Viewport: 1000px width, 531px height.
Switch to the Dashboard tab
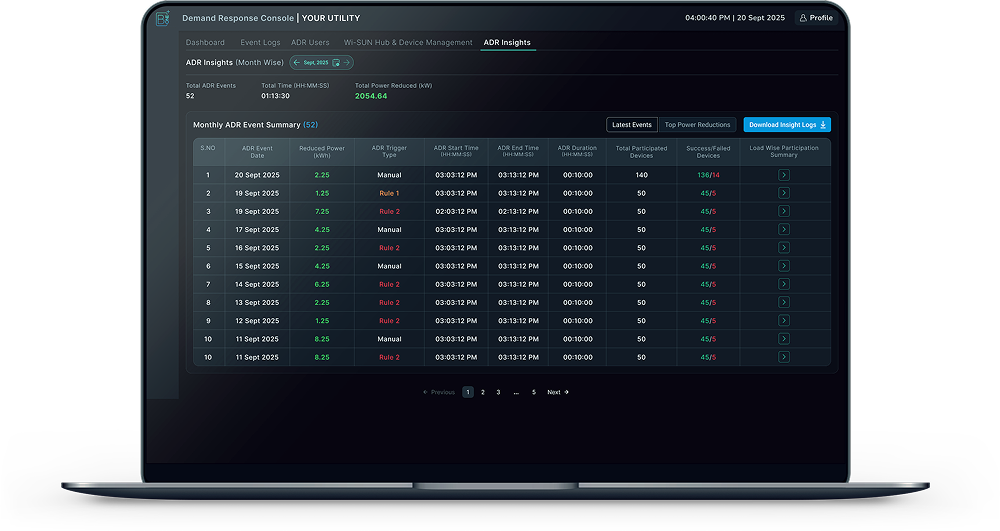(205, 43)
